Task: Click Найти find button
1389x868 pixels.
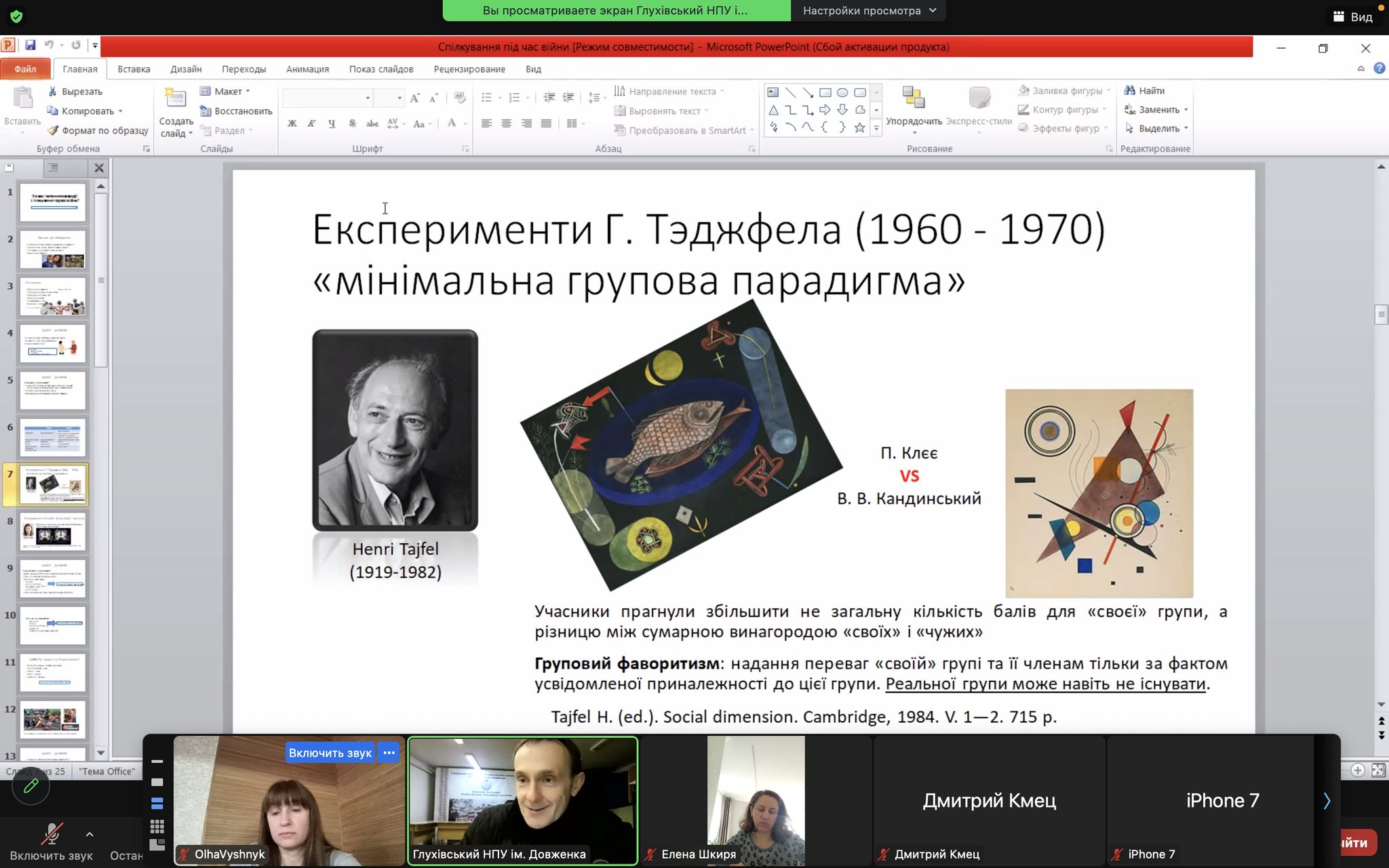Action: pos(1145,91)
